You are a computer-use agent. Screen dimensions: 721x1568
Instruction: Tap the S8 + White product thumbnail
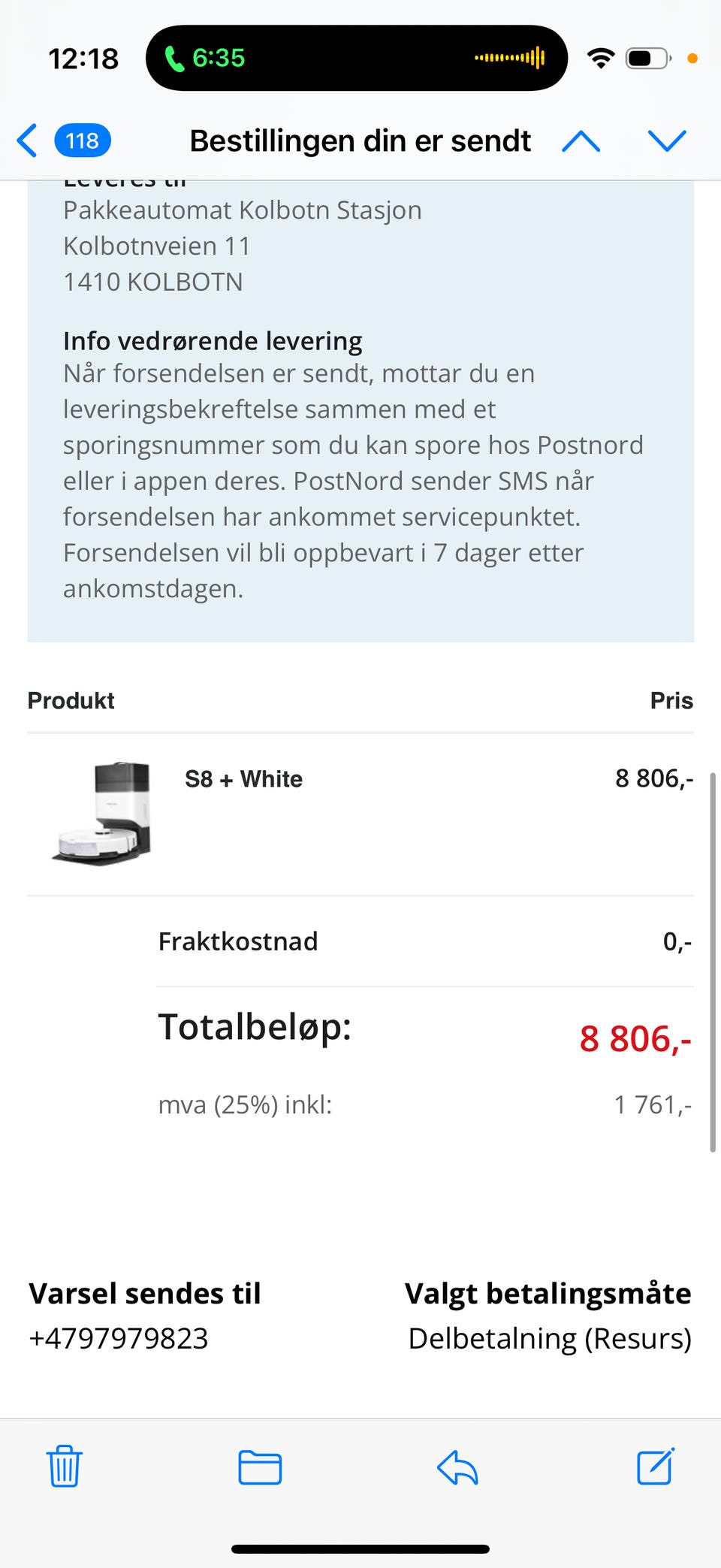(x=102, y=813)
